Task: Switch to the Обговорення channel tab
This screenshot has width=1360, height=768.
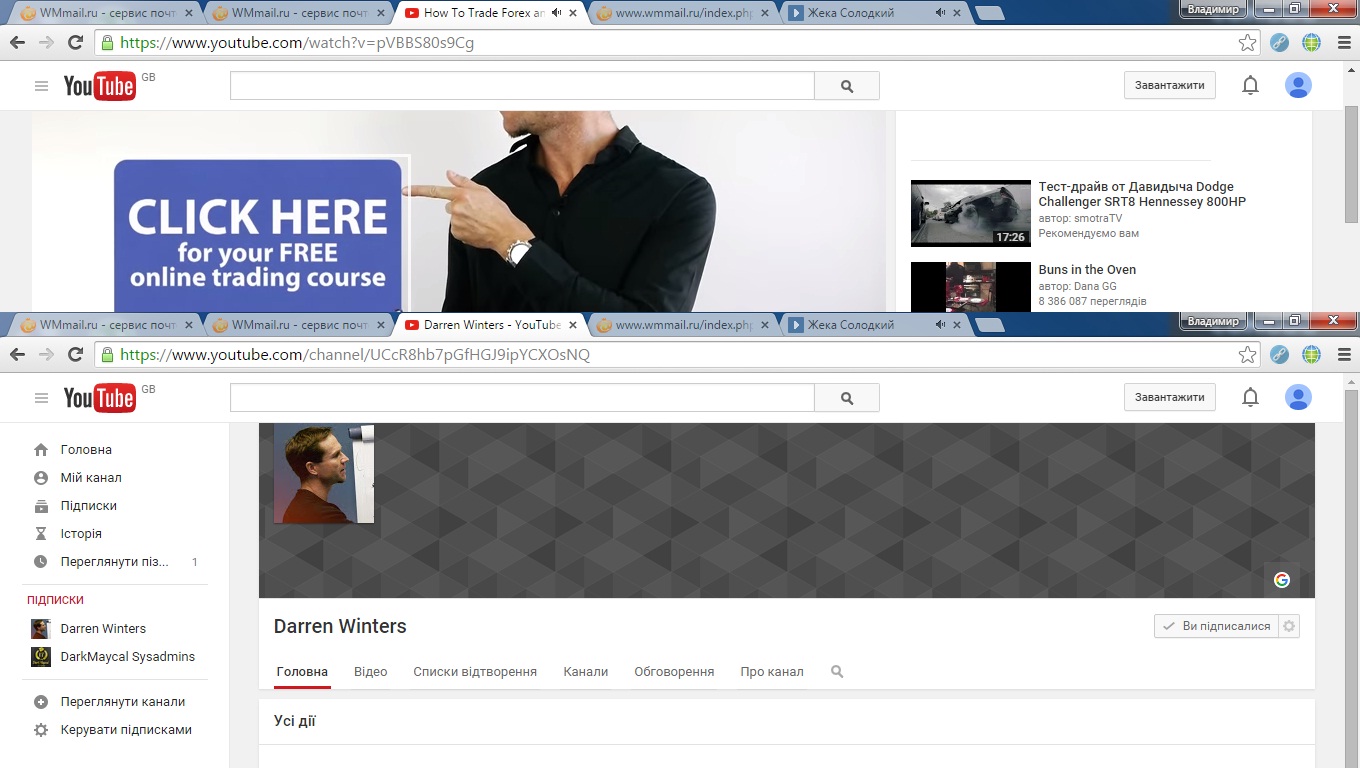Action: point(674,672)
